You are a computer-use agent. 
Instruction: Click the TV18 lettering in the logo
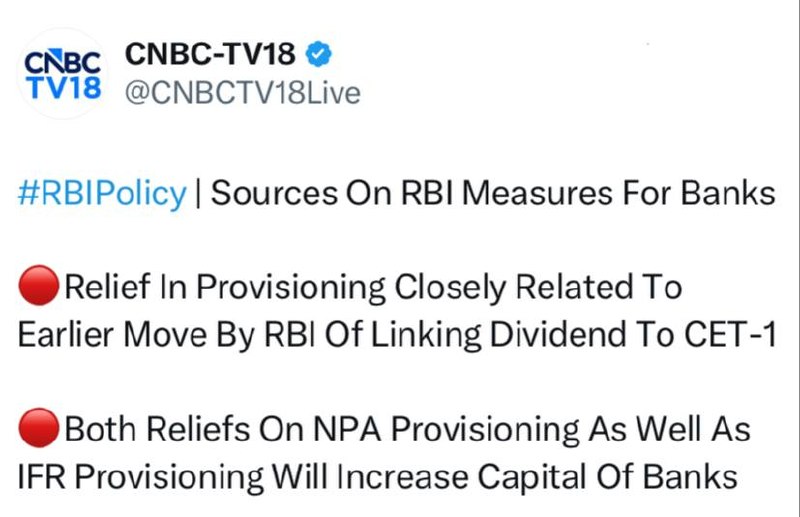tap(63, 87)
